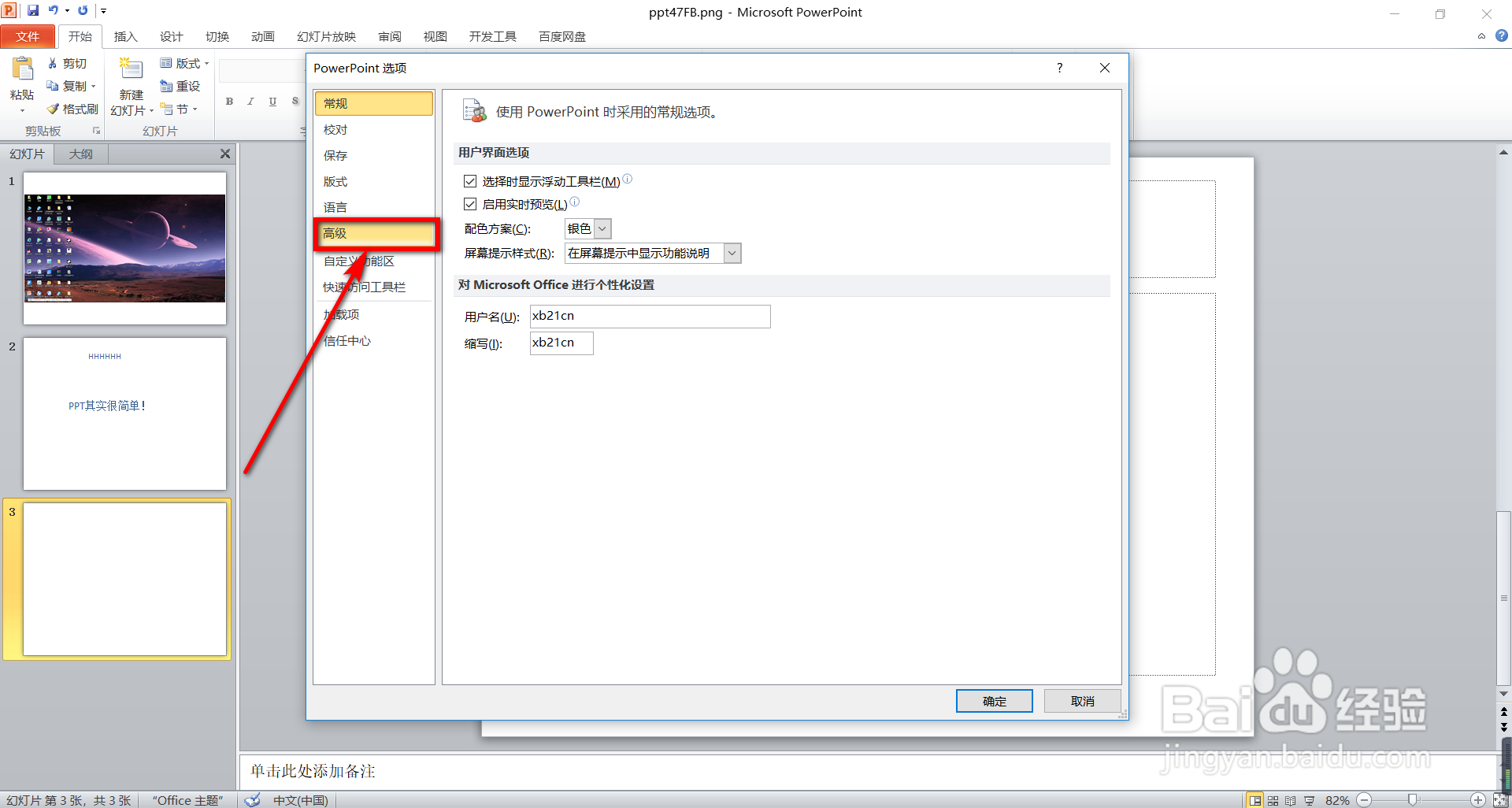Toggle 'Show Mini Toolbar on selection' checkbox
The width and height of the screenshot is (1512, 808).
[x=470, y=181]
